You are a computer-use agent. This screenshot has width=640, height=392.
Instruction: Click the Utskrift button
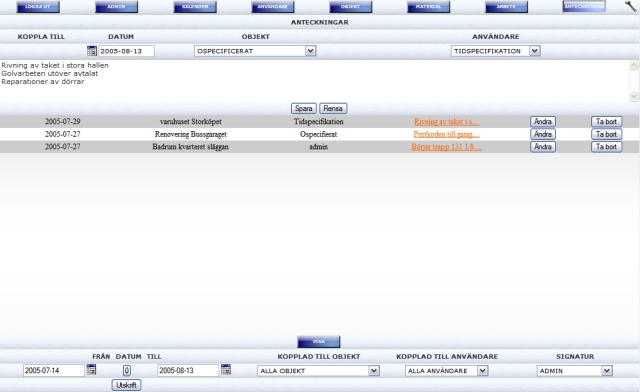click(127, 385)
